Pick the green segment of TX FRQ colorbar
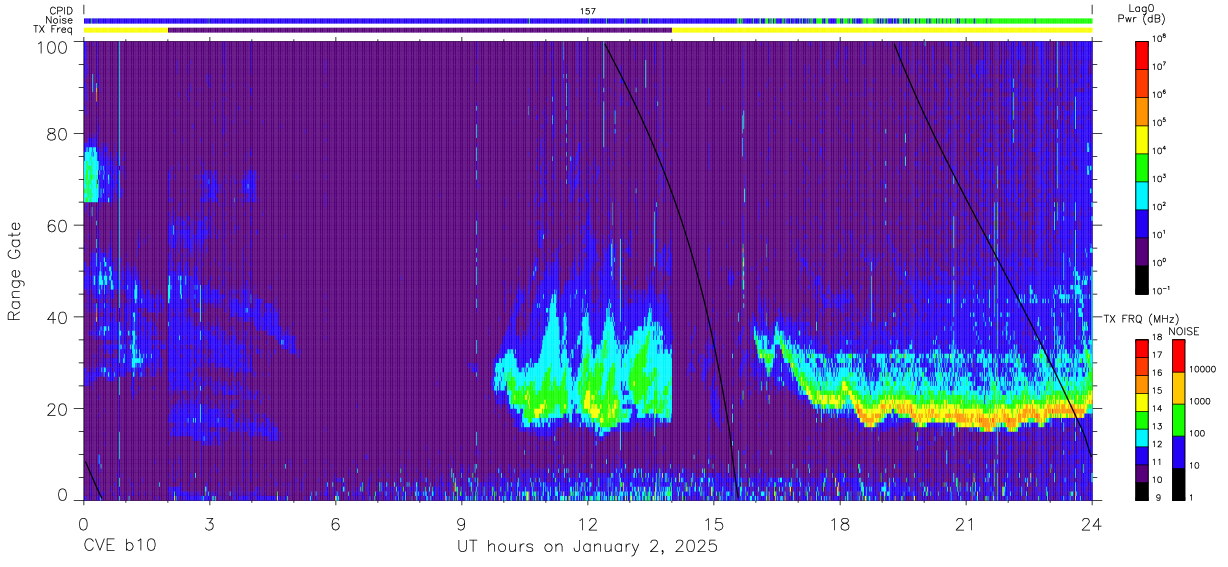The image size is (1228, 567). [1141, 420]
